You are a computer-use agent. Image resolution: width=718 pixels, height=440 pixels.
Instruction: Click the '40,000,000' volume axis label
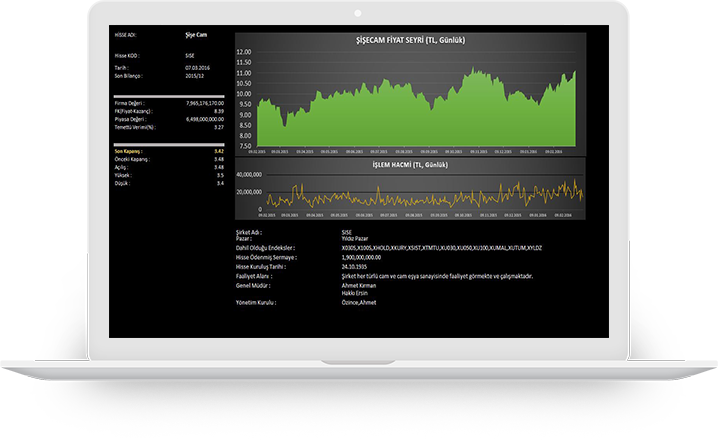[249, 175]
